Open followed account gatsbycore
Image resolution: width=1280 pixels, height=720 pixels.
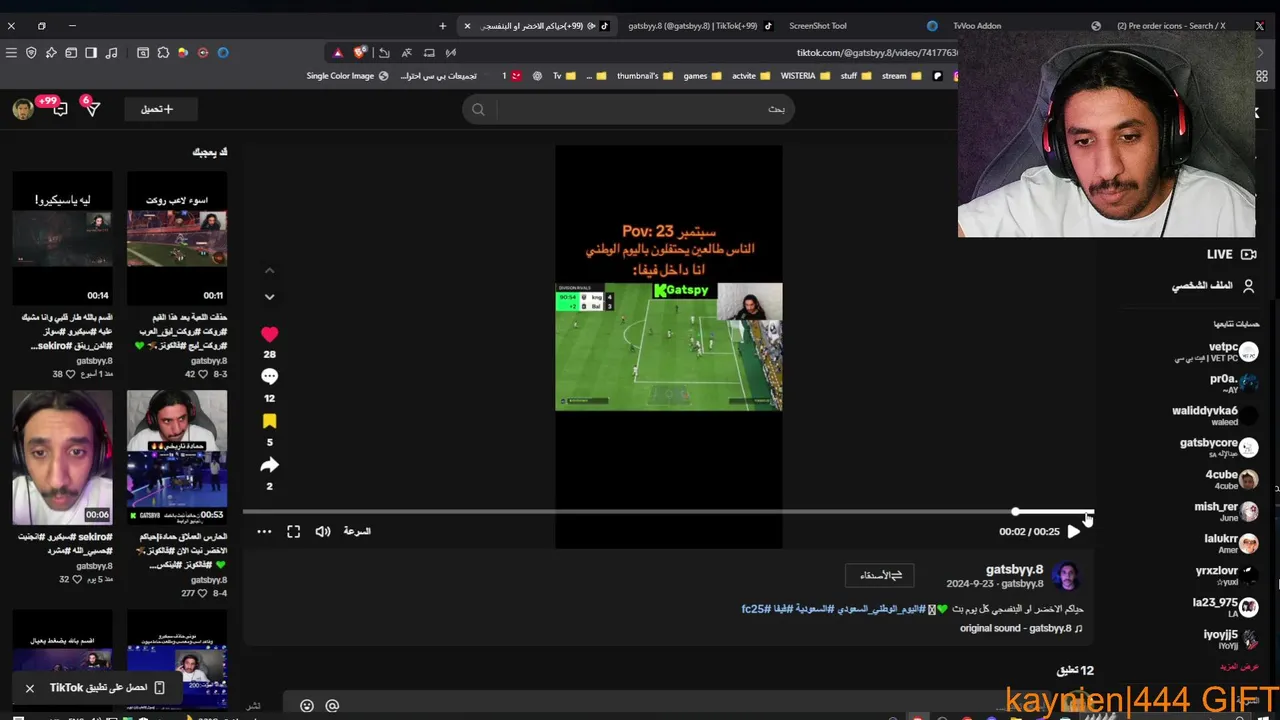[1219, 448]
